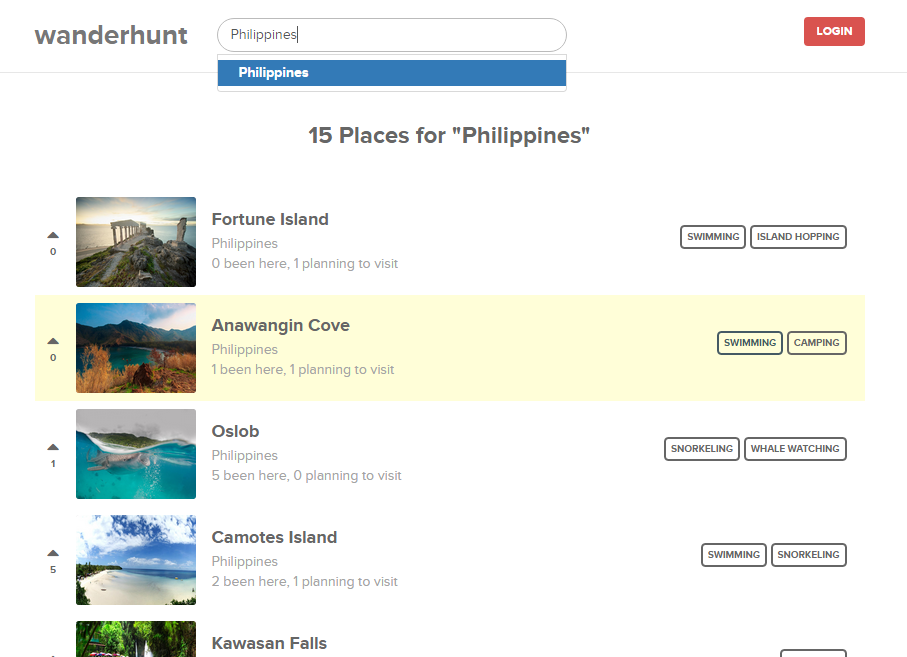Click Camotes Island's SNORKELING tag
Image resolution: width=907 pixels, height=657 pixels.
point(809,554)
